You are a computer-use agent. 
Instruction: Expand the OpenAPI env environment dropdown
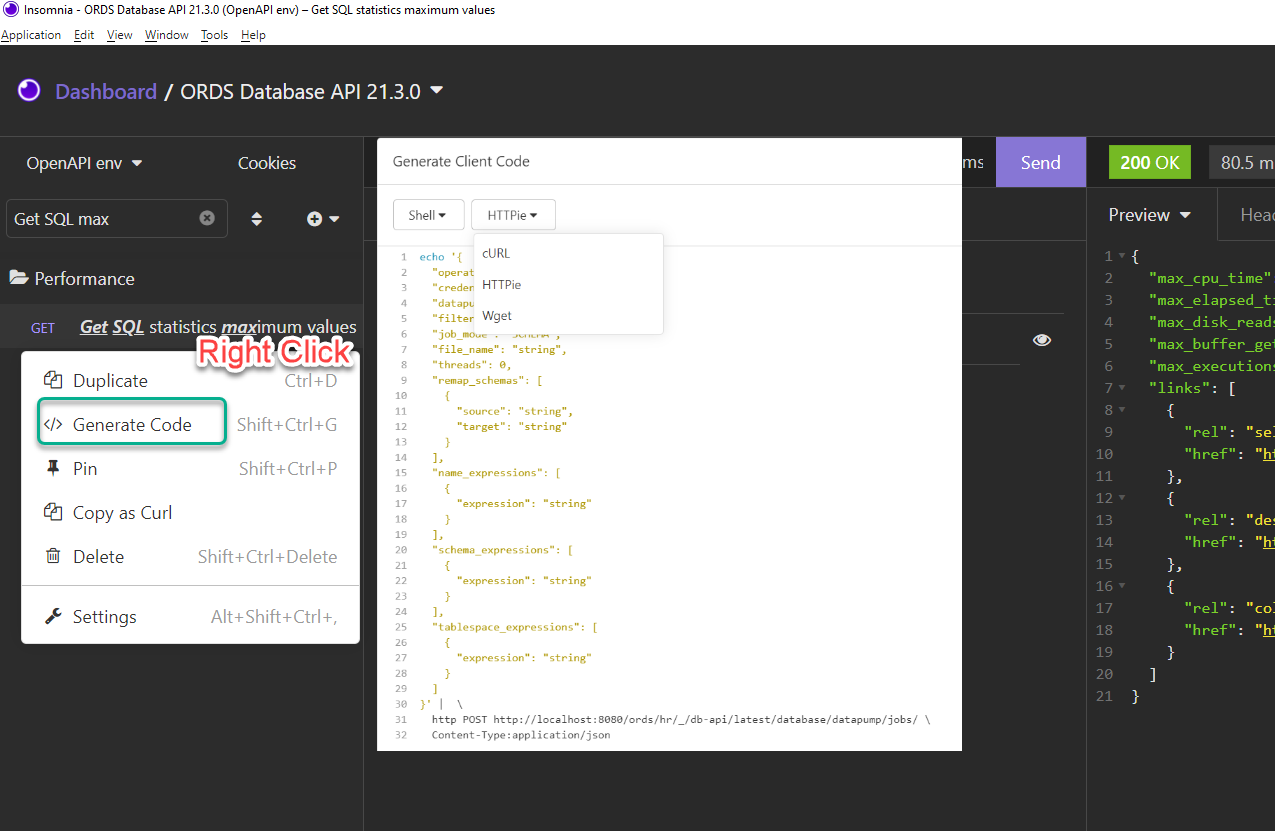coord(84,163)
